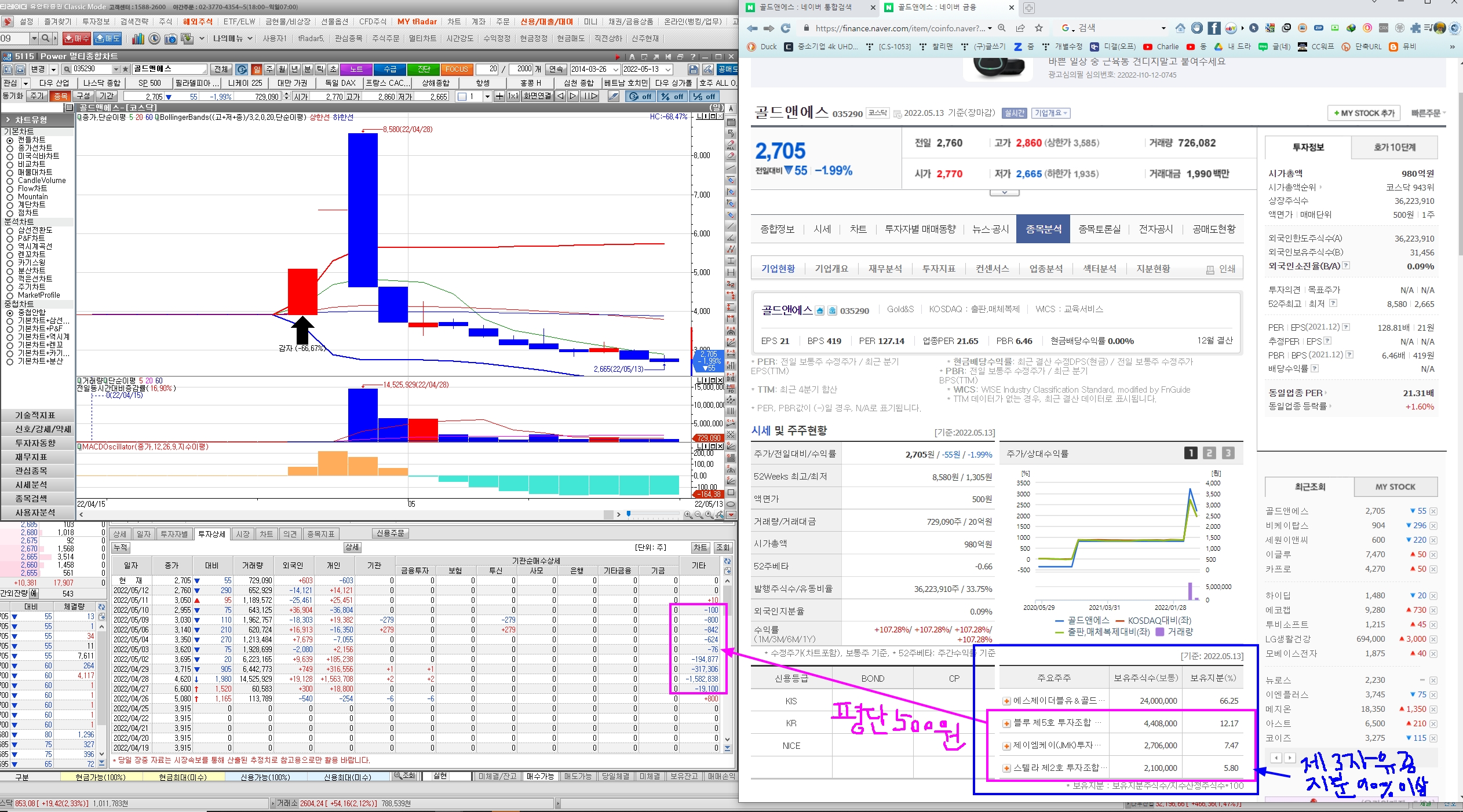The image size is (1463, 812).
Task: Open 해외주식 menu in trading app
Action: click(x=198, y=21)
